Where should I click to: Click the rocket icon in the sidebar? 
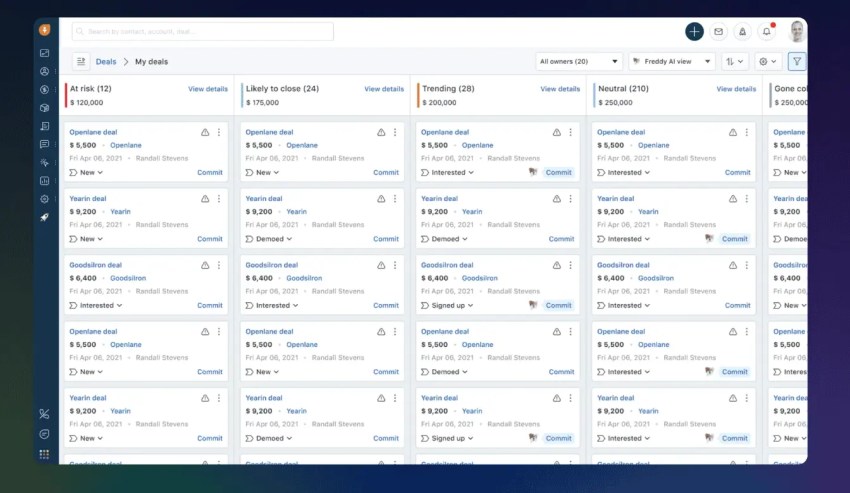pos(44,217)
